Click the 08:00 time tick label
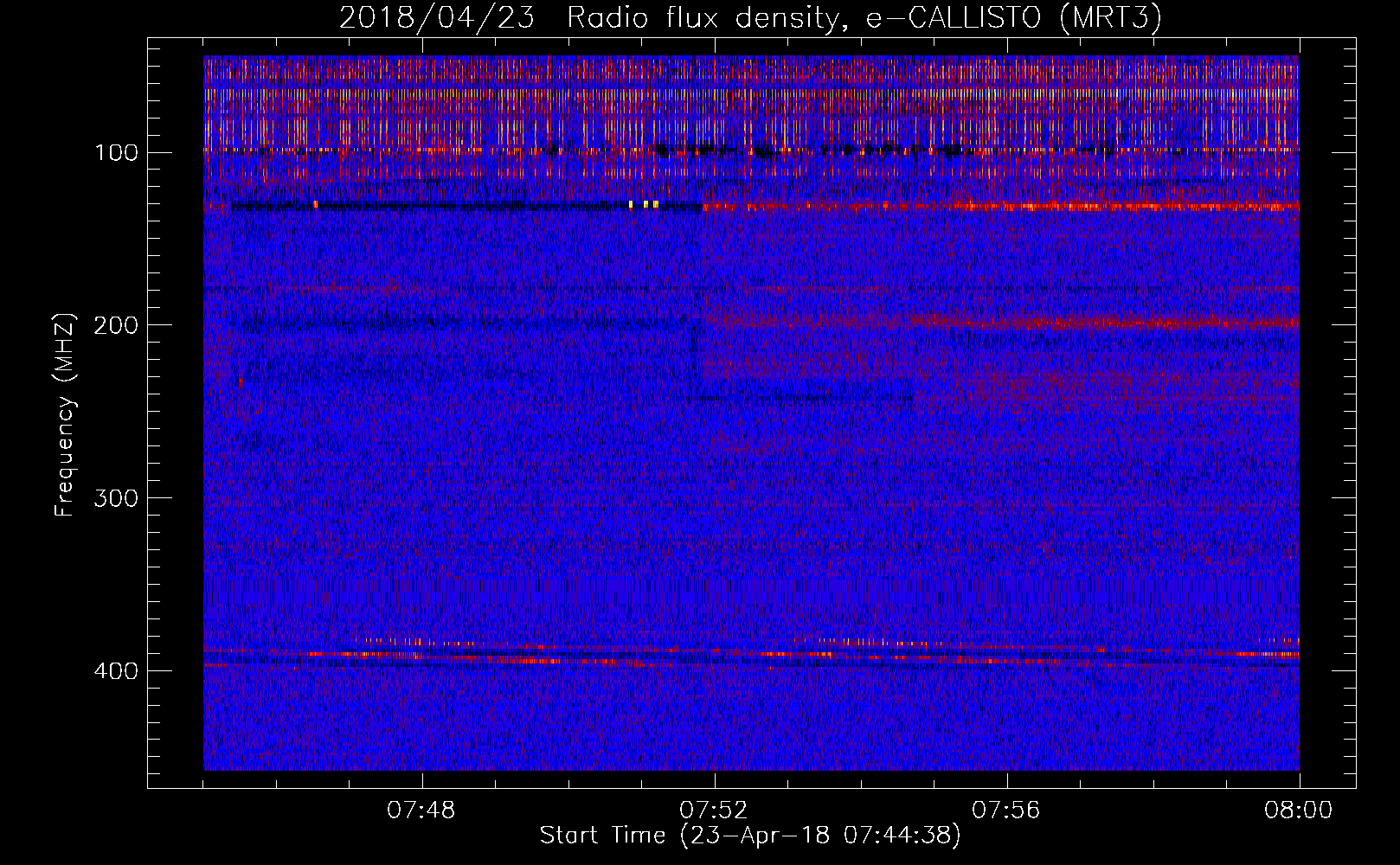The height and width of the screenshot is (865, 1400). pos(1299,811)
